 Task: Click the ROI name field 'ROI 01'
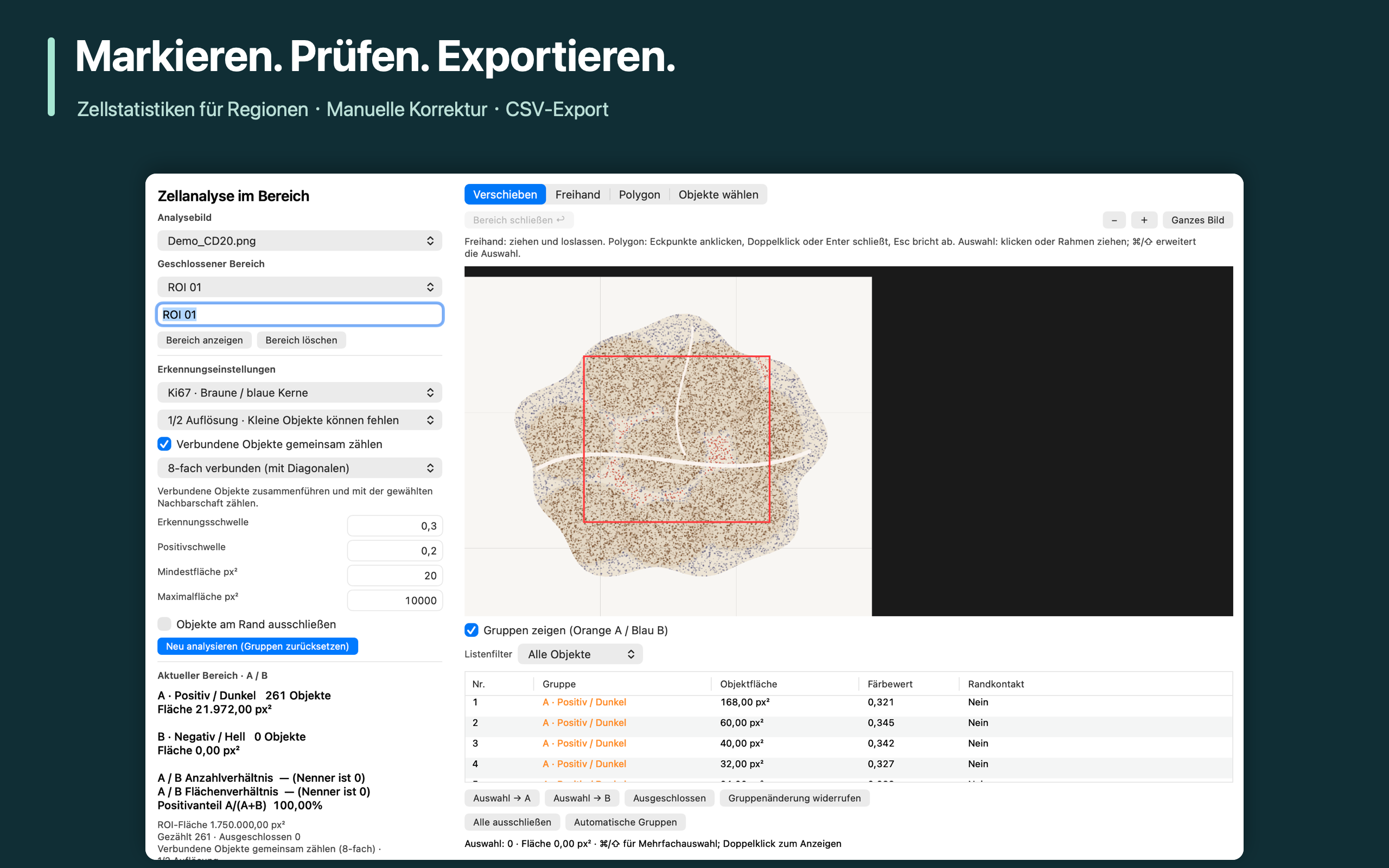(300, 315)
